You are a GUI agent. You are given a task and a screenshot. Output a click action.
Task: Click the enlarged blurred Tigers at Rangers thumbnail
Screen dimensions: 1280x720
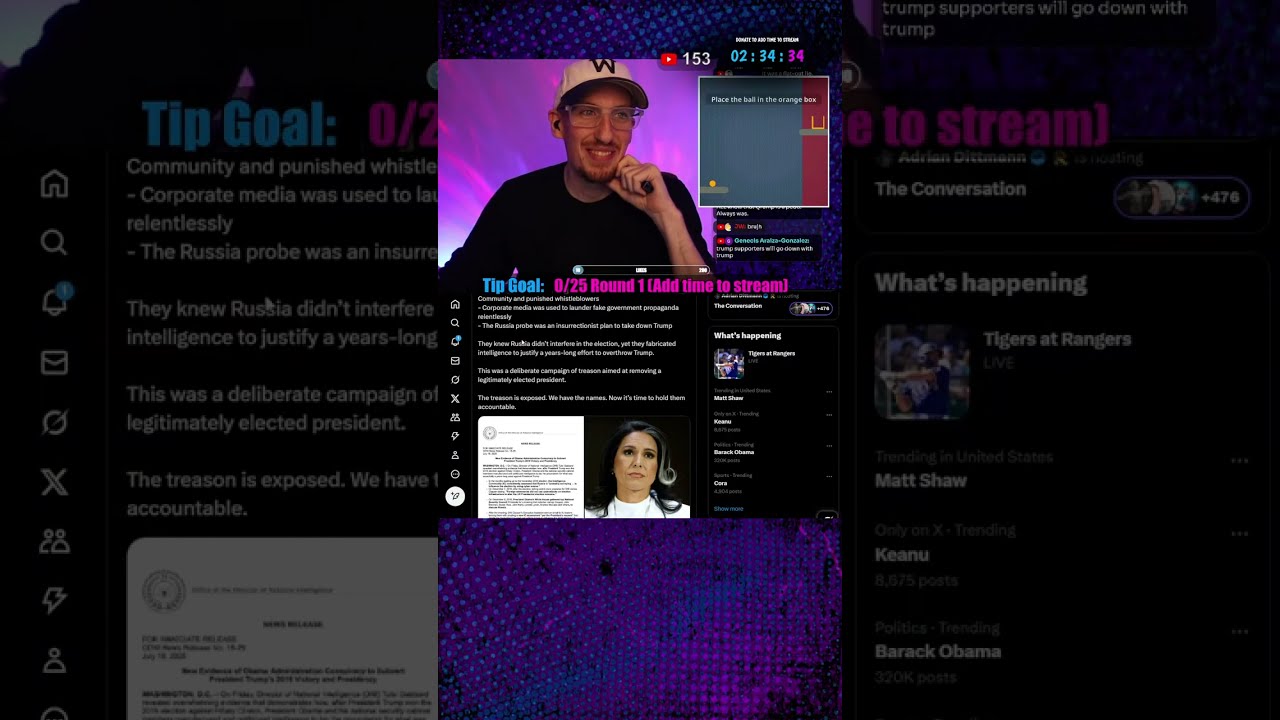tap(922, 372)
